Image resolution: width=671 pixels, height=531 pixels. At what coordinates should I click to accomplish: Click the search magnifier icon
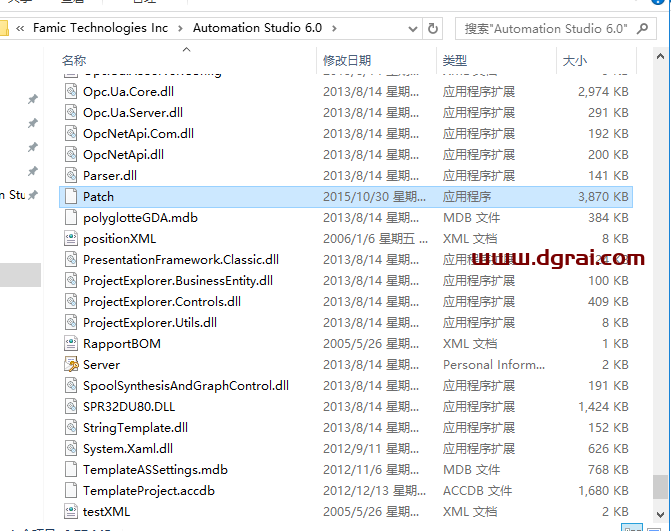coord(642,29)
